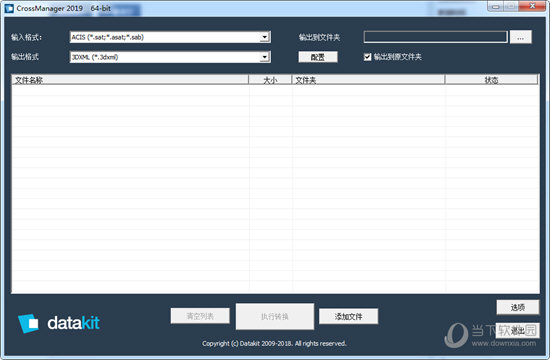Sort by the 状态 column header
The image size is (550, 360).
coord(491,80)
